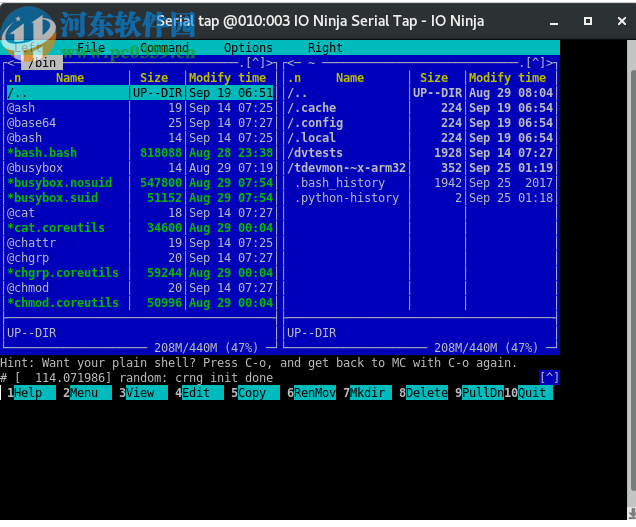Click the 7Mkdir function key
Image resolution: width=636 pixels, height=527 pixels.
[367, 393]
